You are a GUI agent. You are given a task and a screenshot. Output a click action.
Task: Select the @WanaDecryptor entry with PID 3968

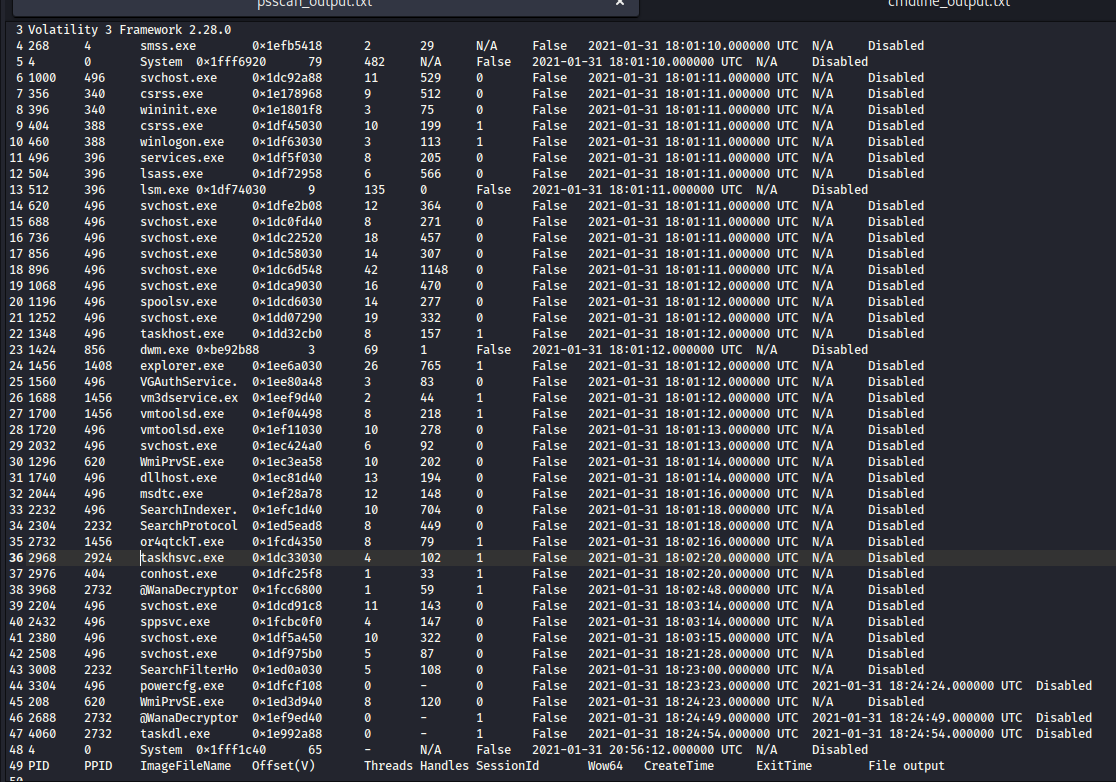189,589
